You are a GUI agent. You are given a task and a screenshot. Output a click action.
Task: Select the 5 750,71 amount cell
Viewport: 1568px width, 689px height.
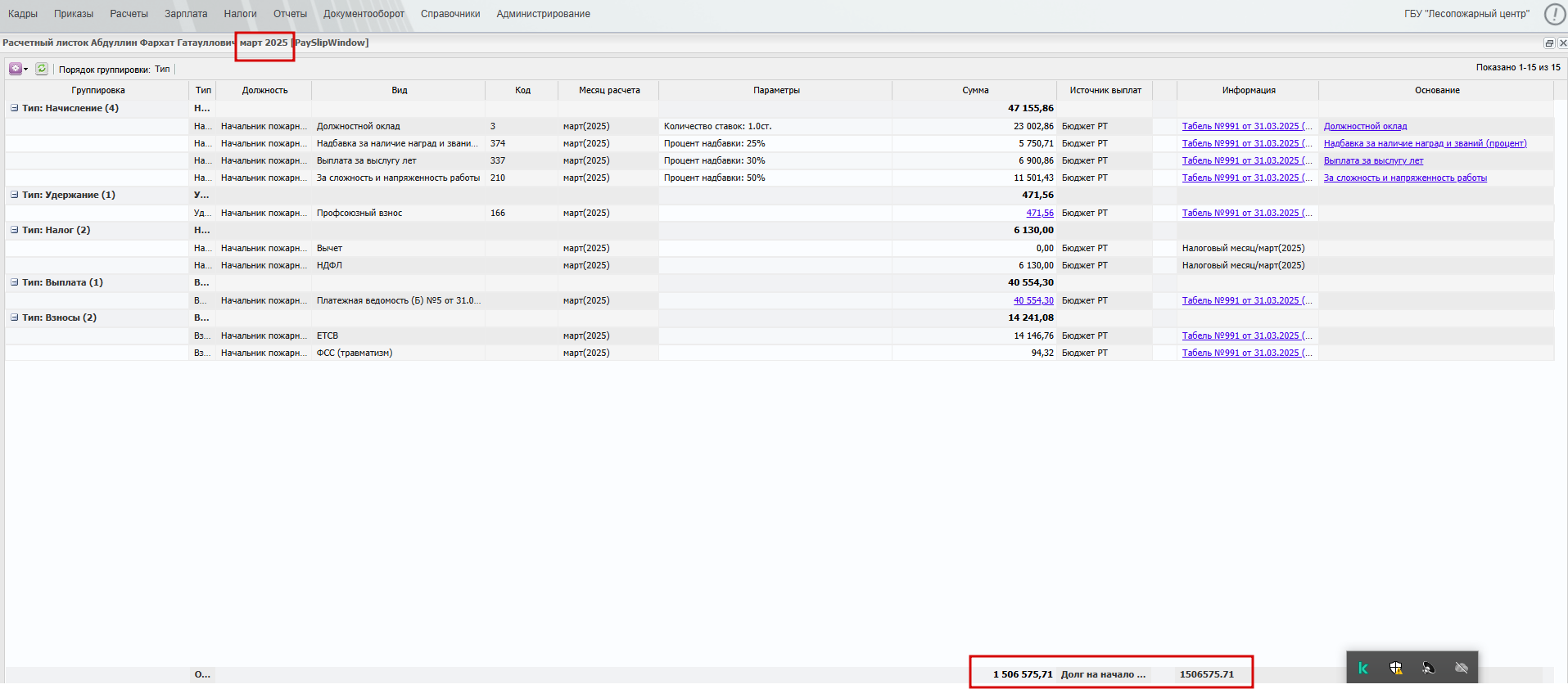coord(974,143)
